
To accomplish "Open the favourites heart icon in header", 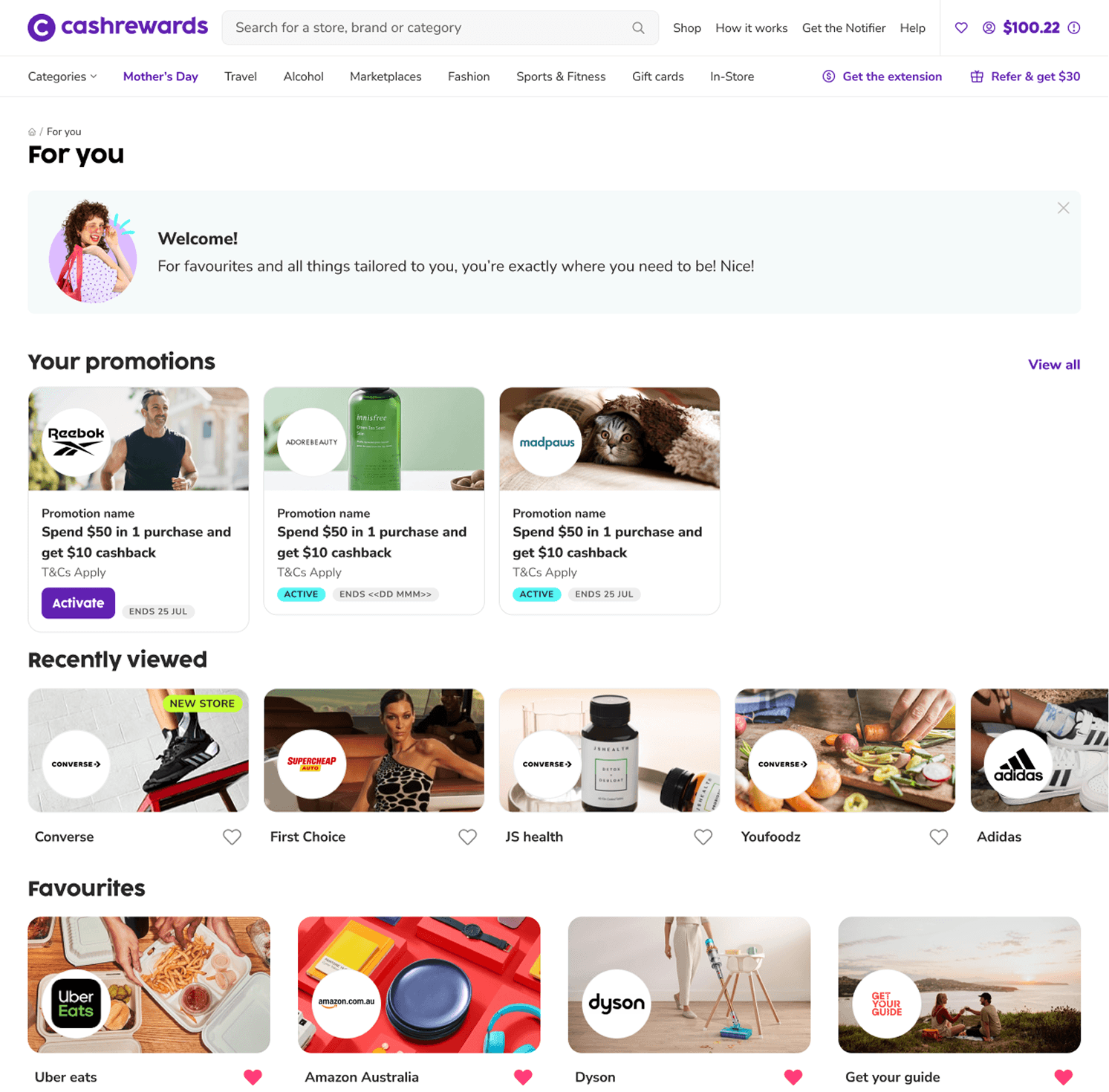I will (961, 27).
